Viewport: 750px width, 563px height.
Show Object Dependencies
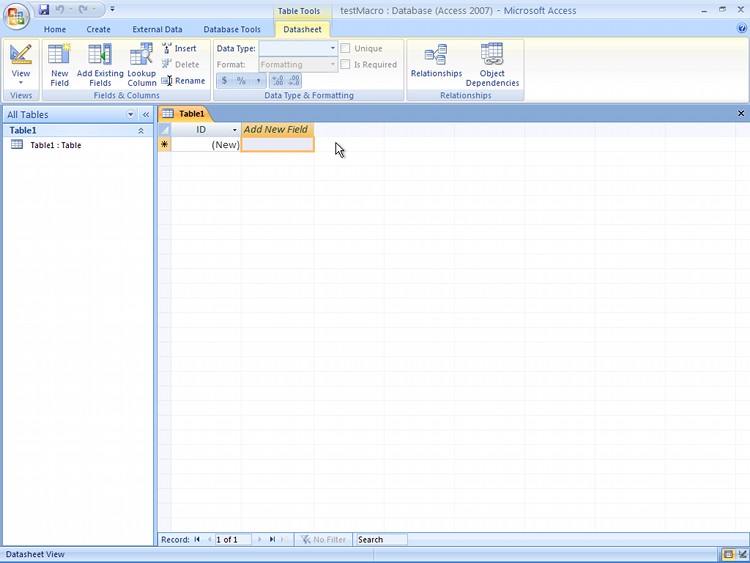[492, 65]
